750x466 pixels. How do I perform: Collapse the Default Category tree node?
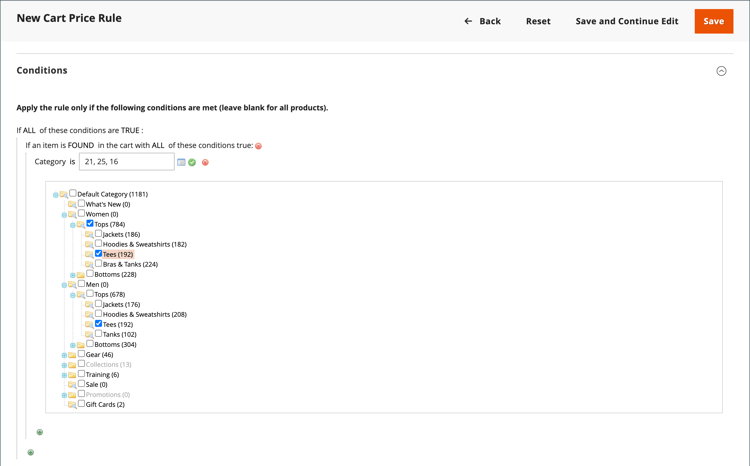click(x=55, y=195)
